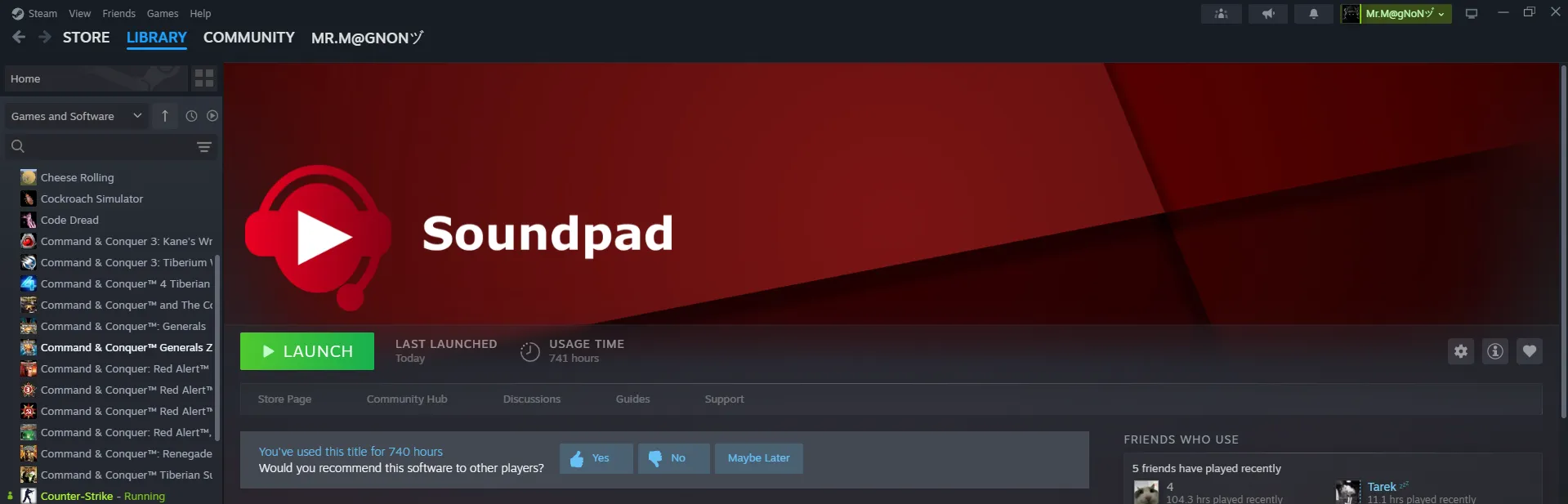Open the Guides link
Image resolution: width=1568 pixels, height=504 pixels.
coord(633,399)
